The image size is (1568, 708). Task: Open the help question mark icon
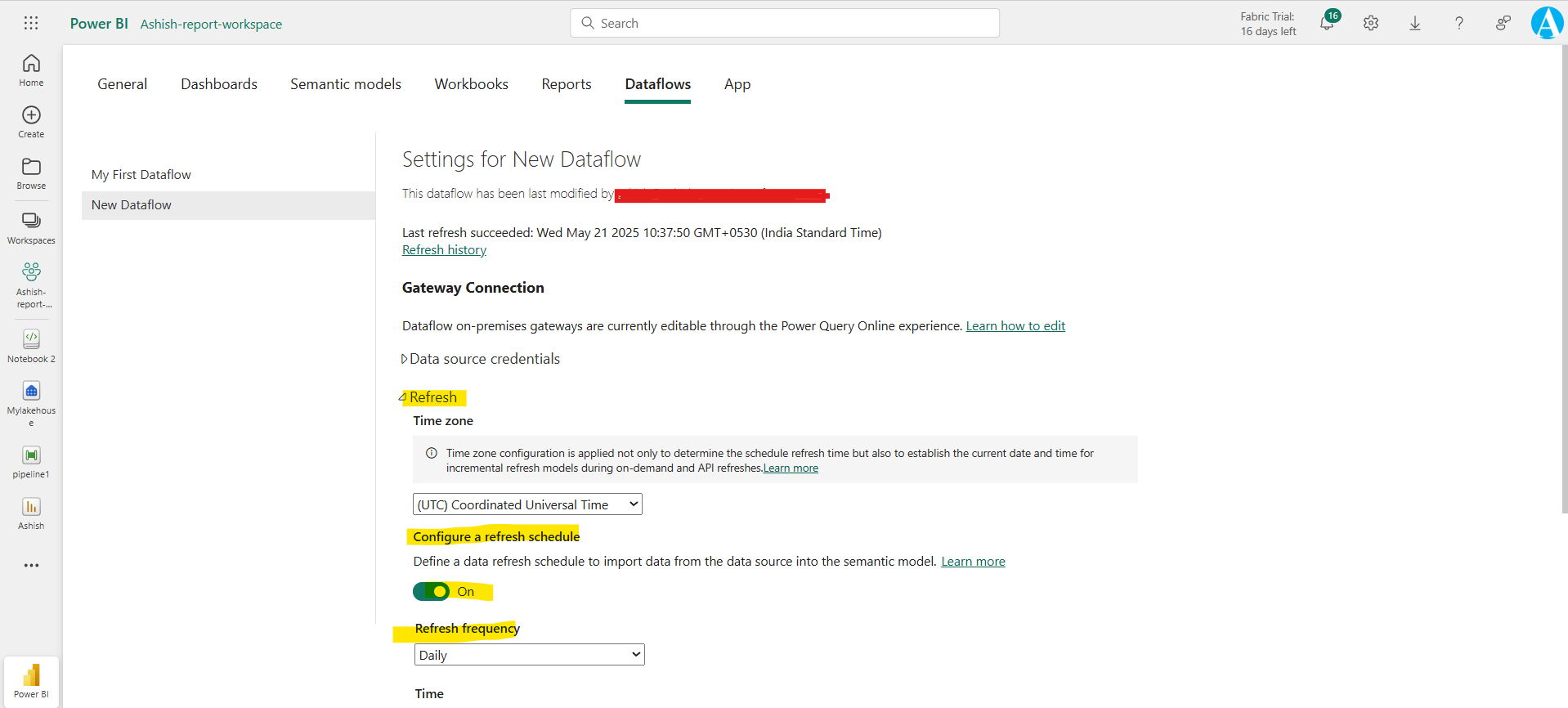click(x=1459, y=24)
